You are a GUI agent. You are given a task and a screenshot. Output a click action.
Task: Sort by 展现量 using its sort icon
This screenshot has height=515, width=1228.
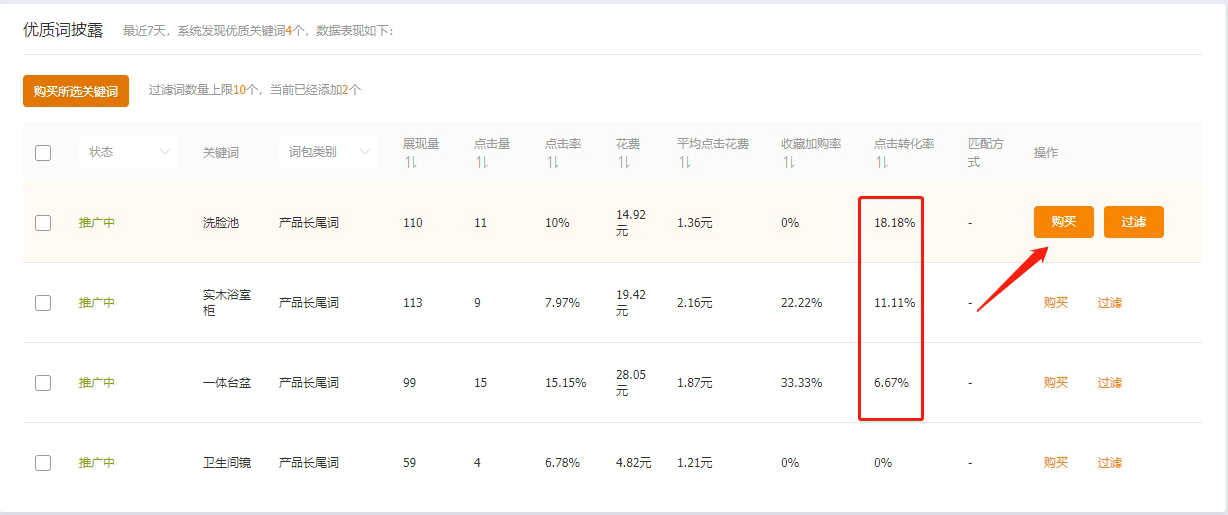coord(410,162)
